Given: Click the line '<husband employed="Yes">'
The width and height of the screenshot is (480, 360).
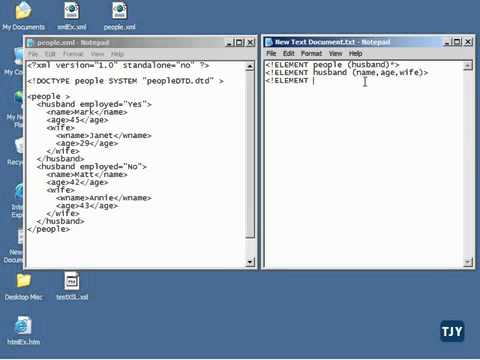Looking at the screenshot, I should click(x=94, y=104).
